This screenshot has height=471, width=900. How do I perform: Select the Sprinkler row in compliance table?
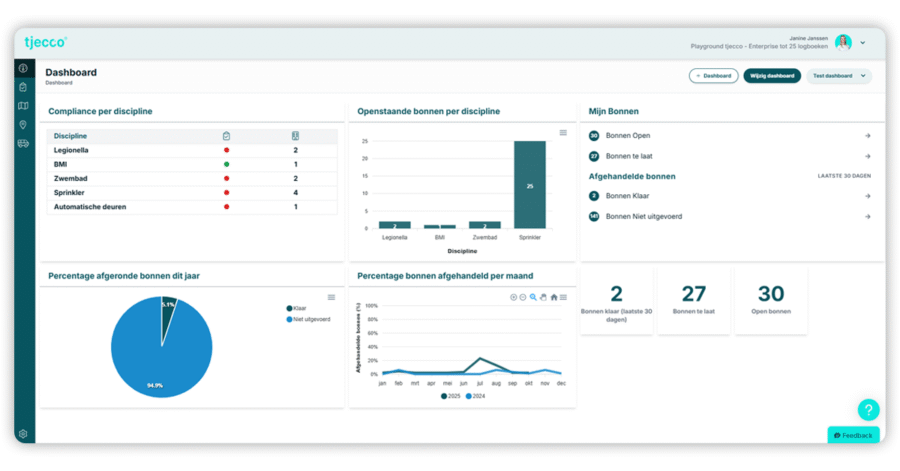click(x=192, y=193)
